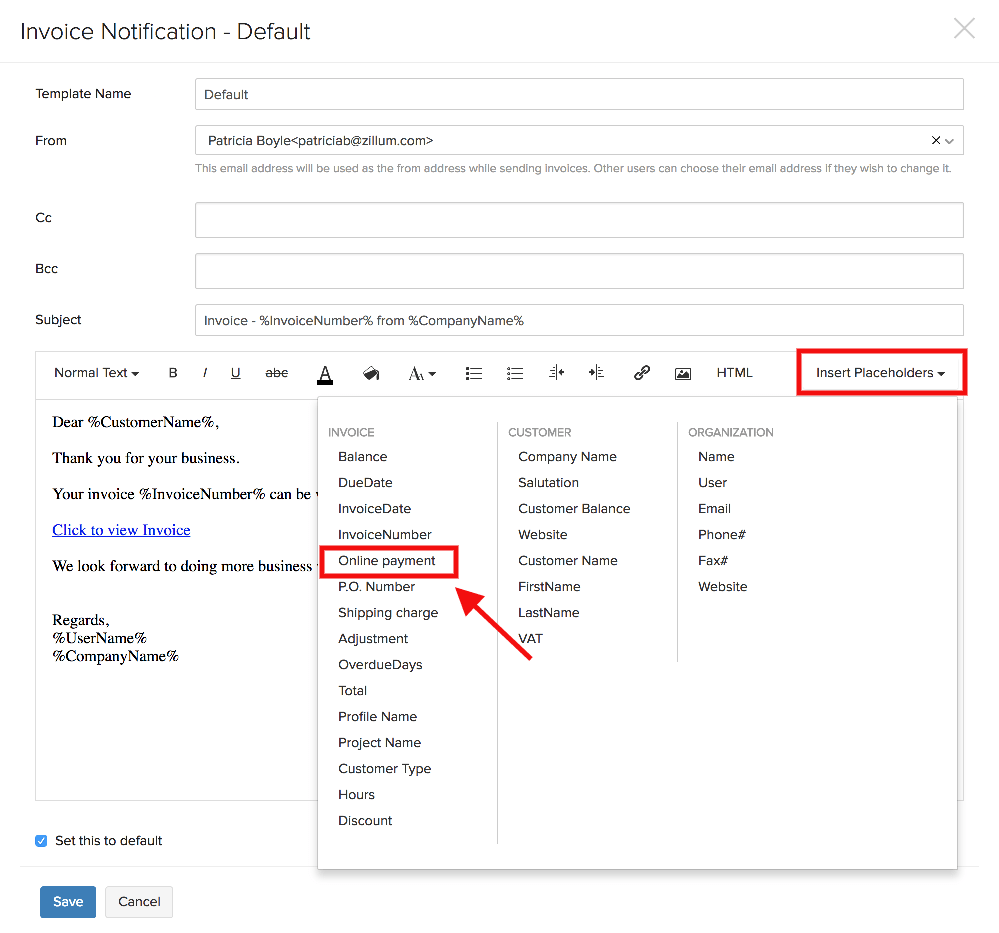The height and width of the screenshot is (933, 999).
Task: Uncheck the Set this to default checkbox
Action: [x=41, y=841]
